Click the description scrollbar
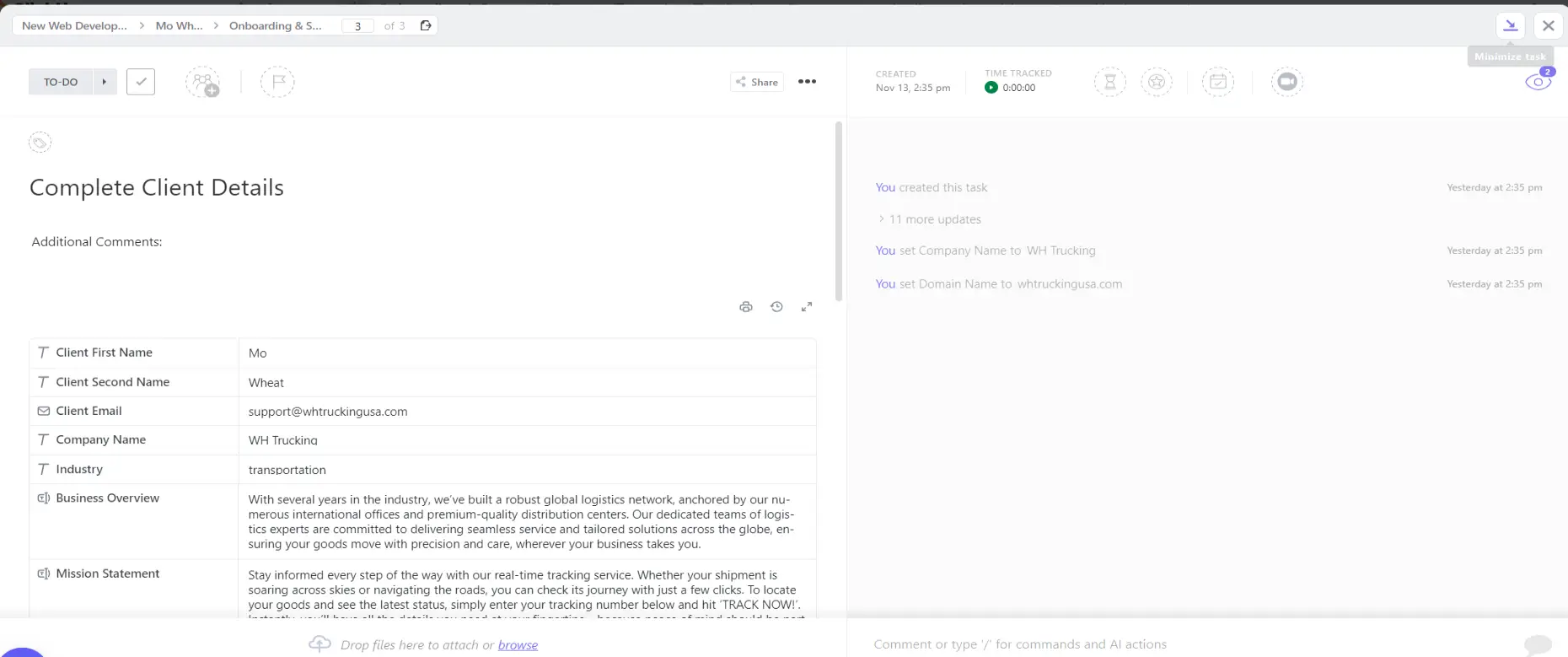Screen dimensions: 1568x657 (838, 211)
